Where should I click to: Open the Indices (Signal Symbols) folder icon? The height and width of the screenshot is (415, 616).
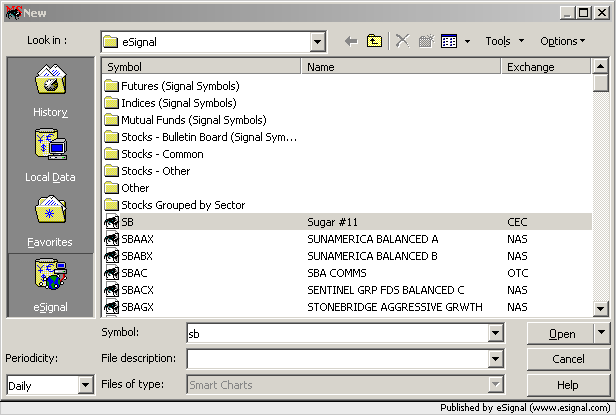coord(112,103)
